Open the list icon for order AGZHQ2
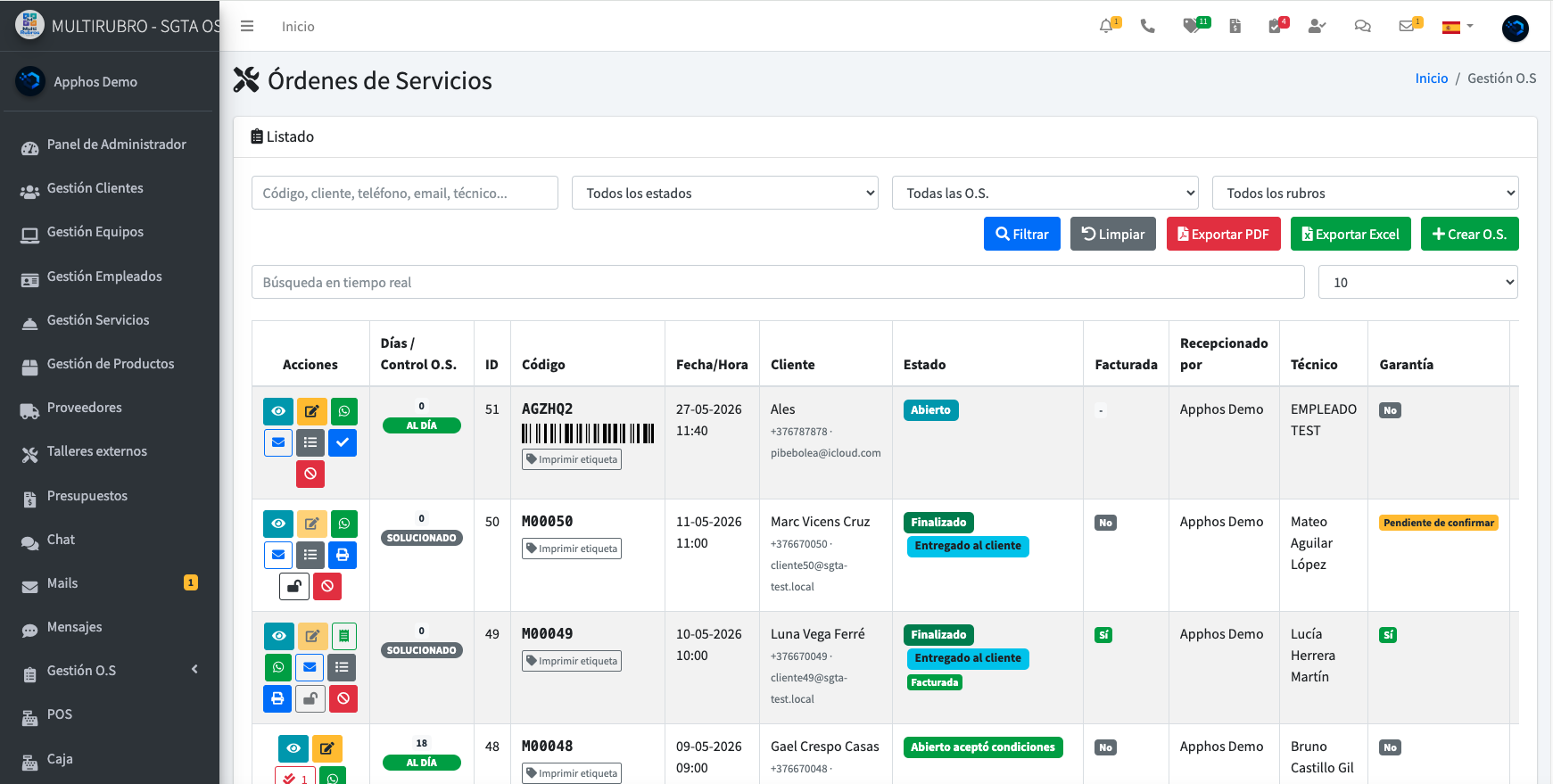This screenshot has width=1553, height=784. pos(310,442)
